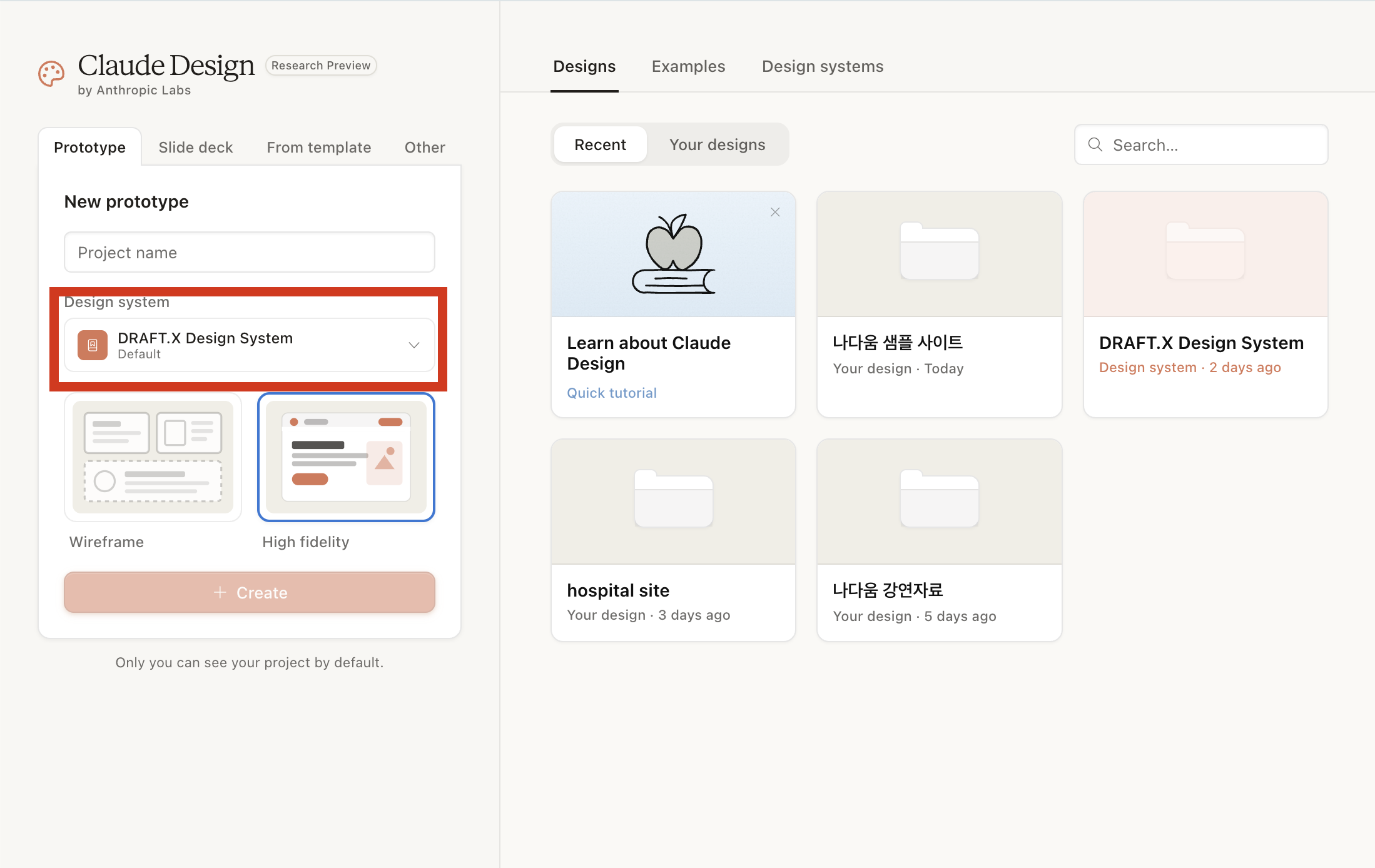Click 'Only you can see your project' note
1375x868 pixels.
click(250, 662)
